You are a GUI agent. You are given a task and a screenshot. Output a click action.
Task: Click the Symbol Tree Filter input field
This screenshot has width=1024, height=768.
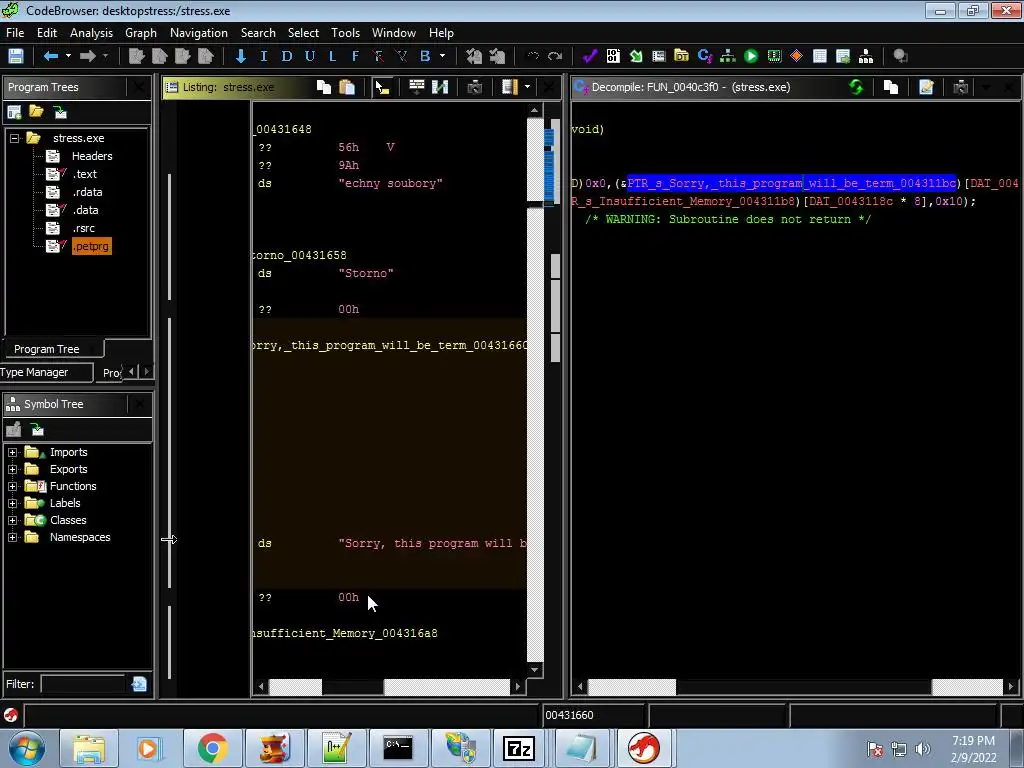(x=83, y=684)
